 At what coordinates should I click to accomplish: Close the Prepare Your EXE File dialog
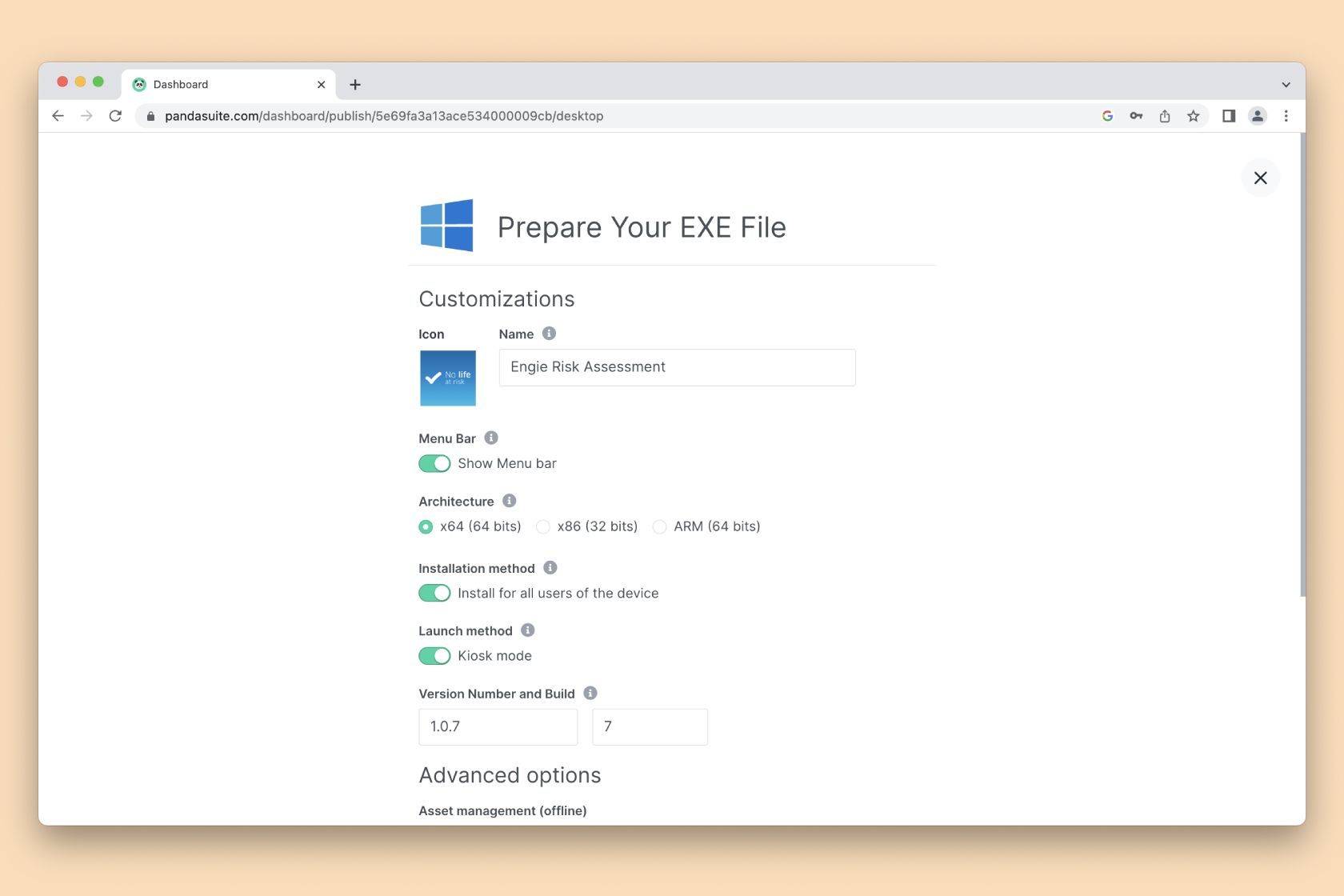1261,178
